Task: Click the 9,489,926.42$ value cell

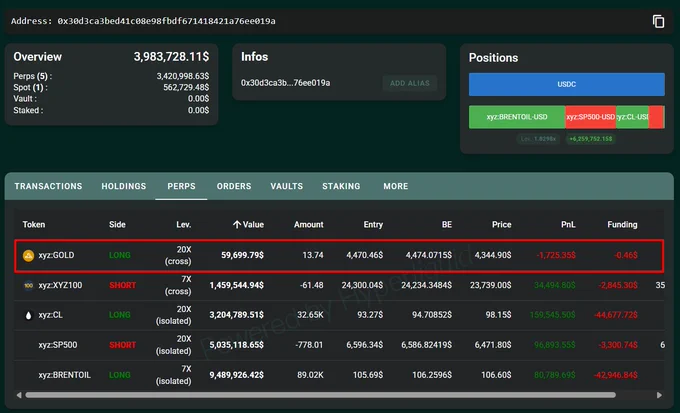Action: [x=237, y=375]
